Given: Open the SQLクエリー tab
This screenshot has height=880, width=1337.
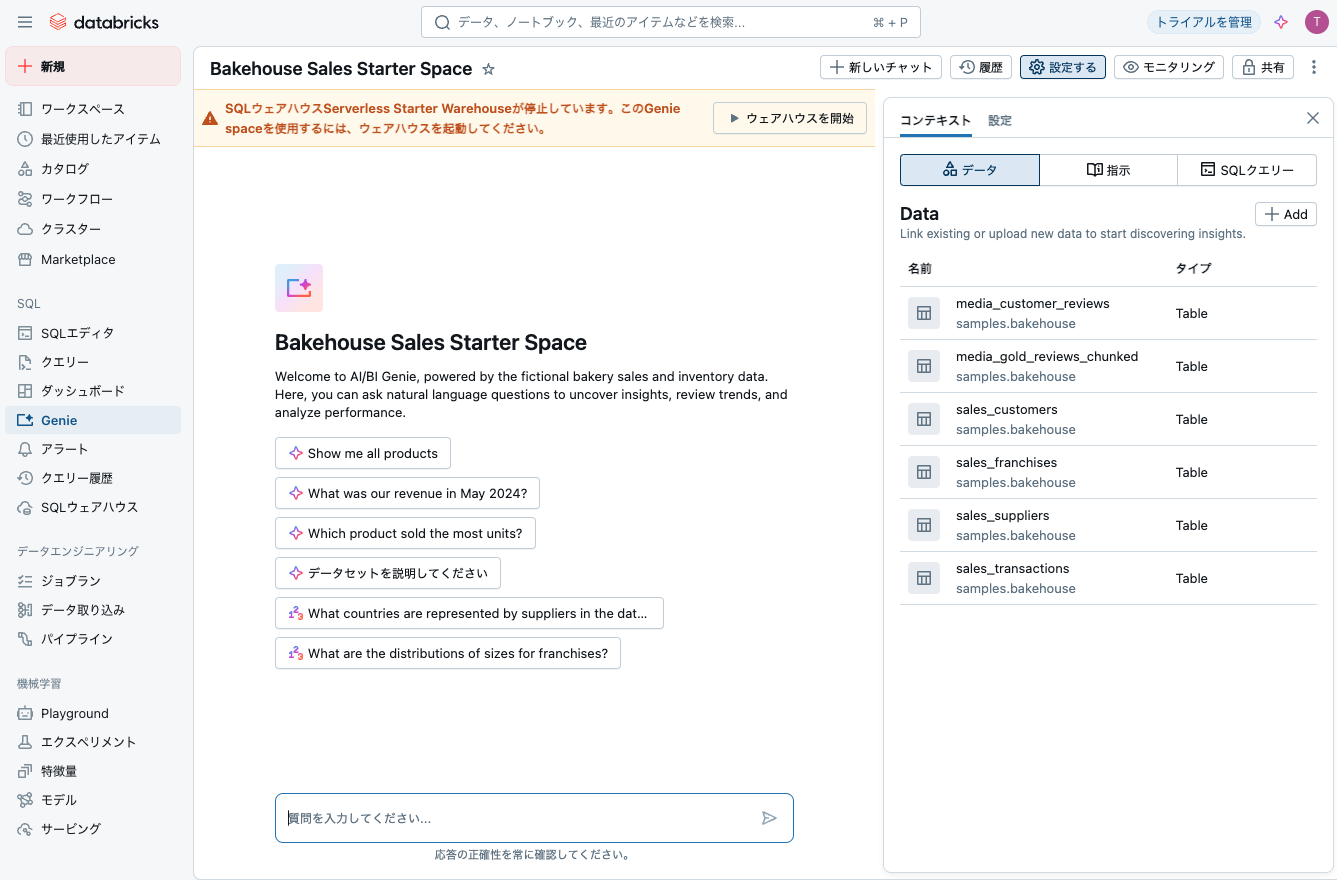Looking at the screenshot, I should click(x=1247, y=170).
